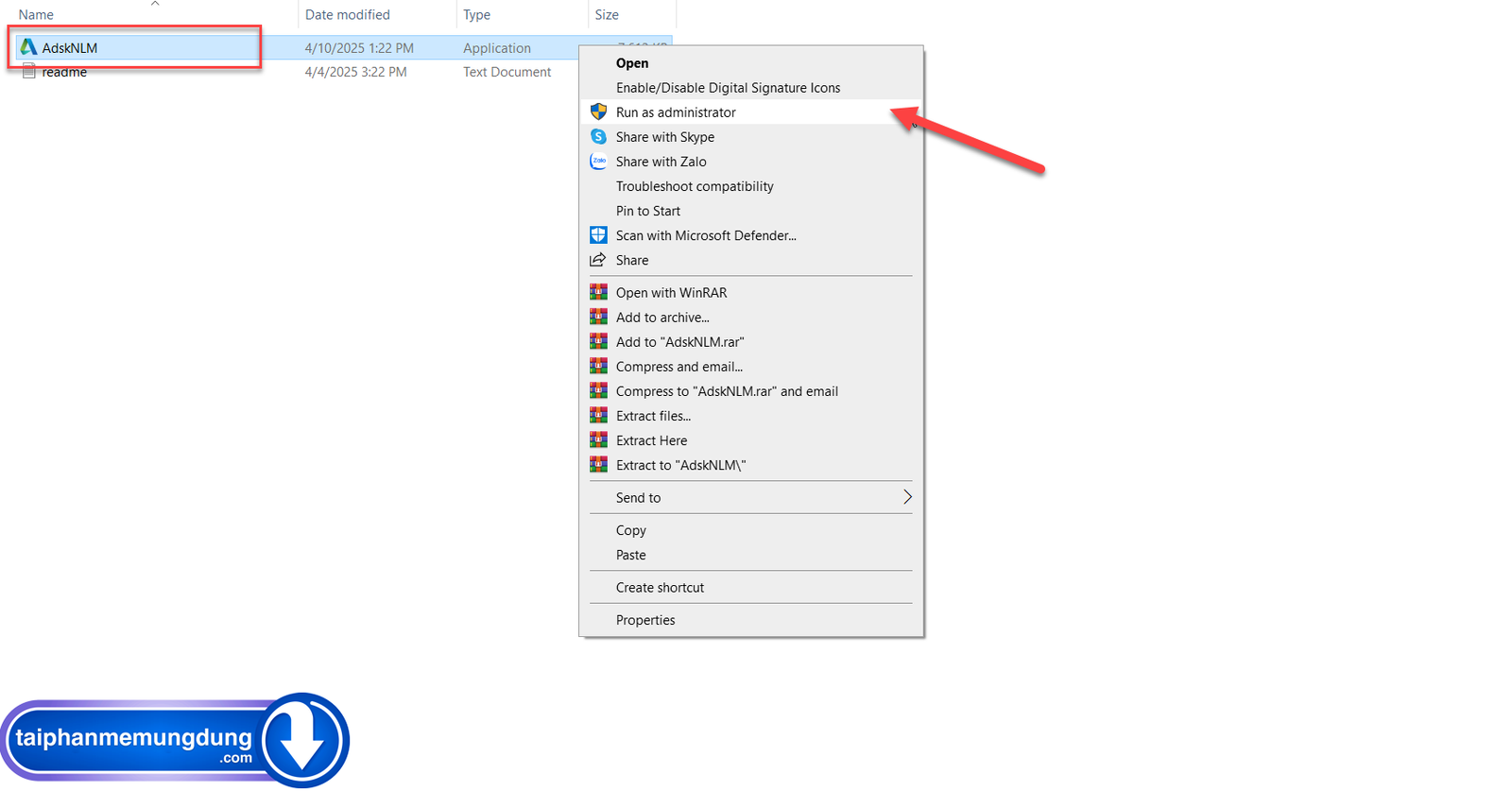The width and height of the screenshot is (1512, 791).
Task: Select Add to archive entry
Action: (751, 318)
